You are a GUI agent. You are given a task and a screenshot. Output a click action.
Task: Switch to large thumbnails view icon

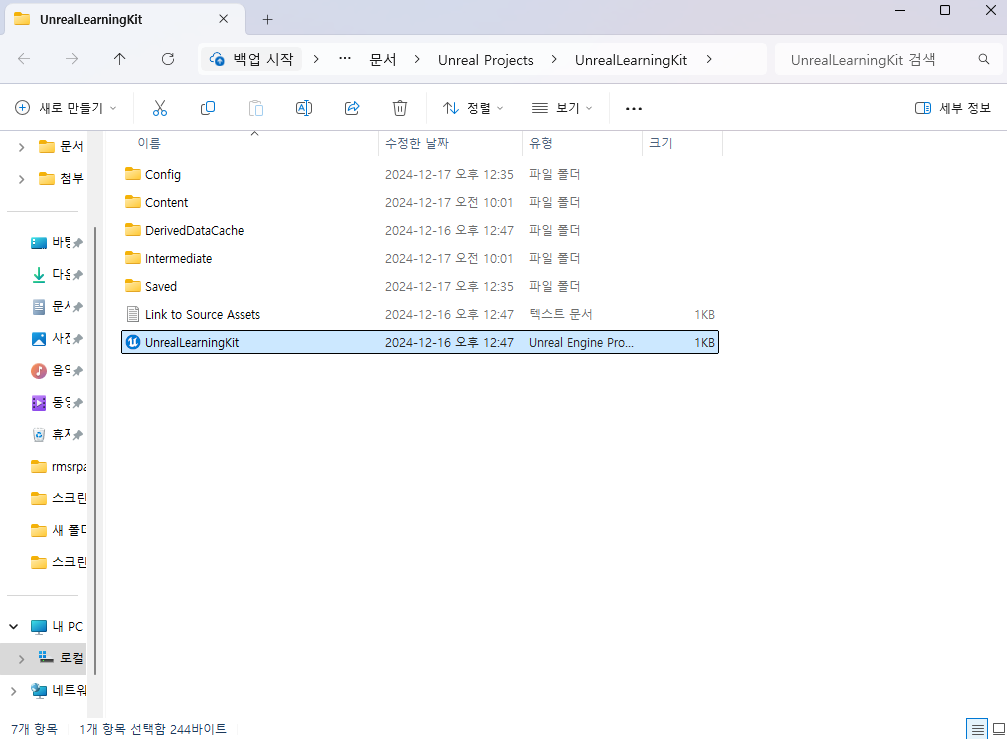coord(999,729)
